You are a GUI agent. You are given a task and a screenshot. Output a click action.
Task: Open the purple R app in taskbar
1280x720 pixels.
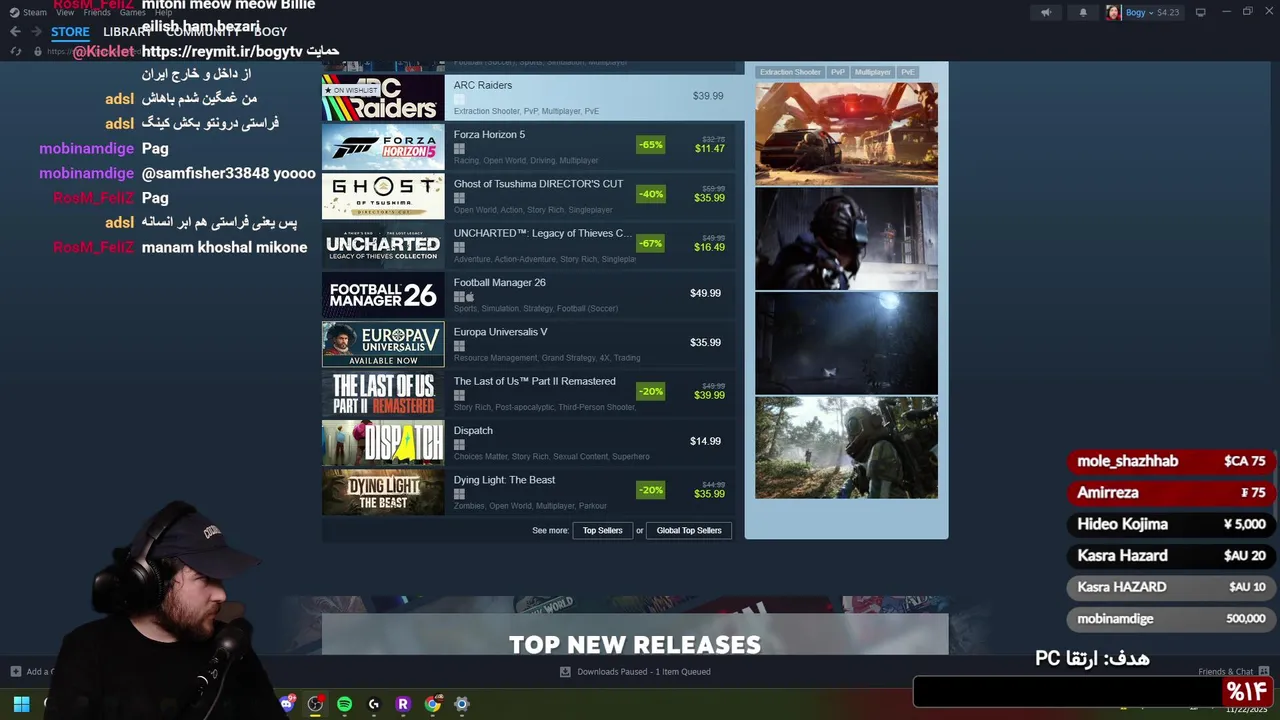(403, 704)
